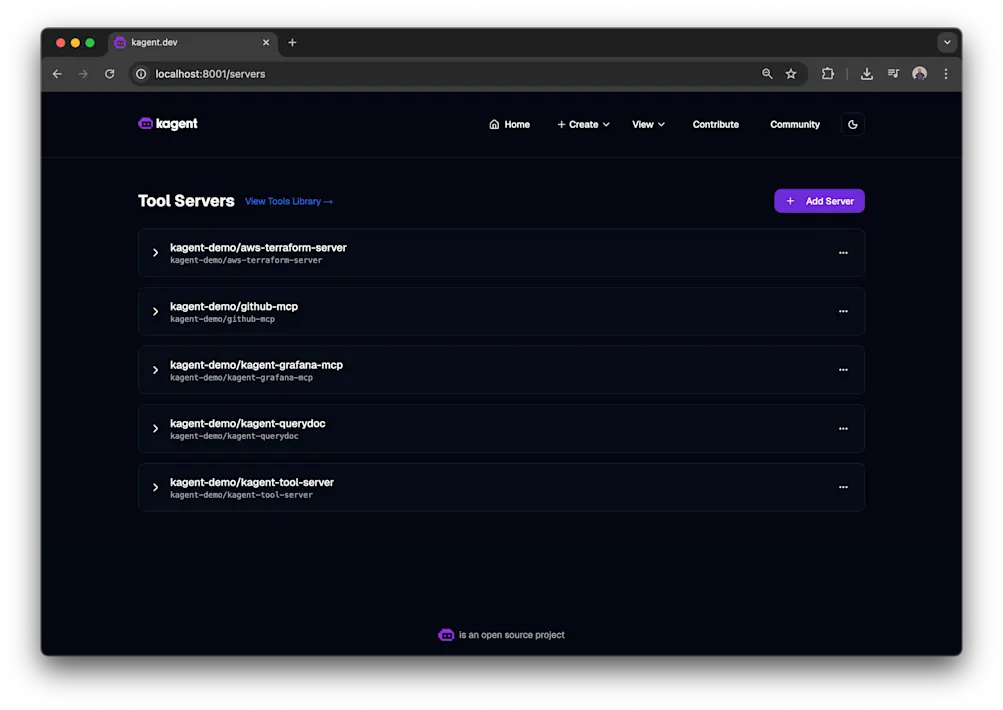Click the Community link
Screen dimensions: 1003x710
tap(794, 124)
